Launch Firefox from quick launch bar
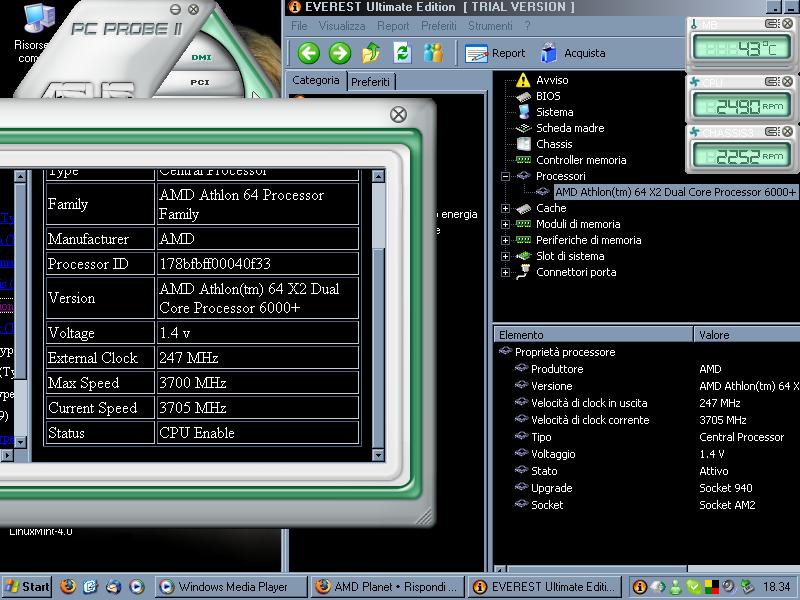 click(68, 587)
